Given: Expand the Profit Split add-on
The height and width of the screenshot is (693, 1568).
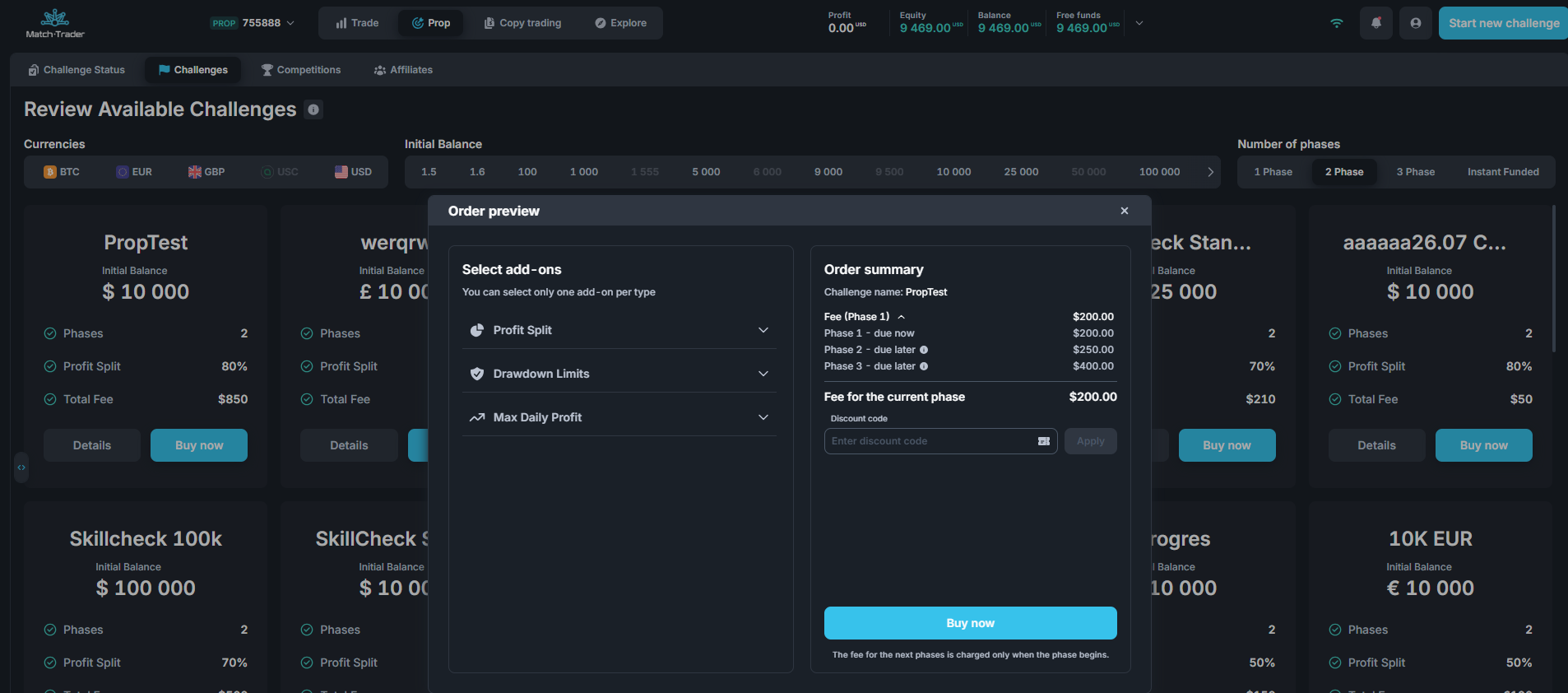Looking at the screenshot, I should pyautogui.click(x=619, y=330).
